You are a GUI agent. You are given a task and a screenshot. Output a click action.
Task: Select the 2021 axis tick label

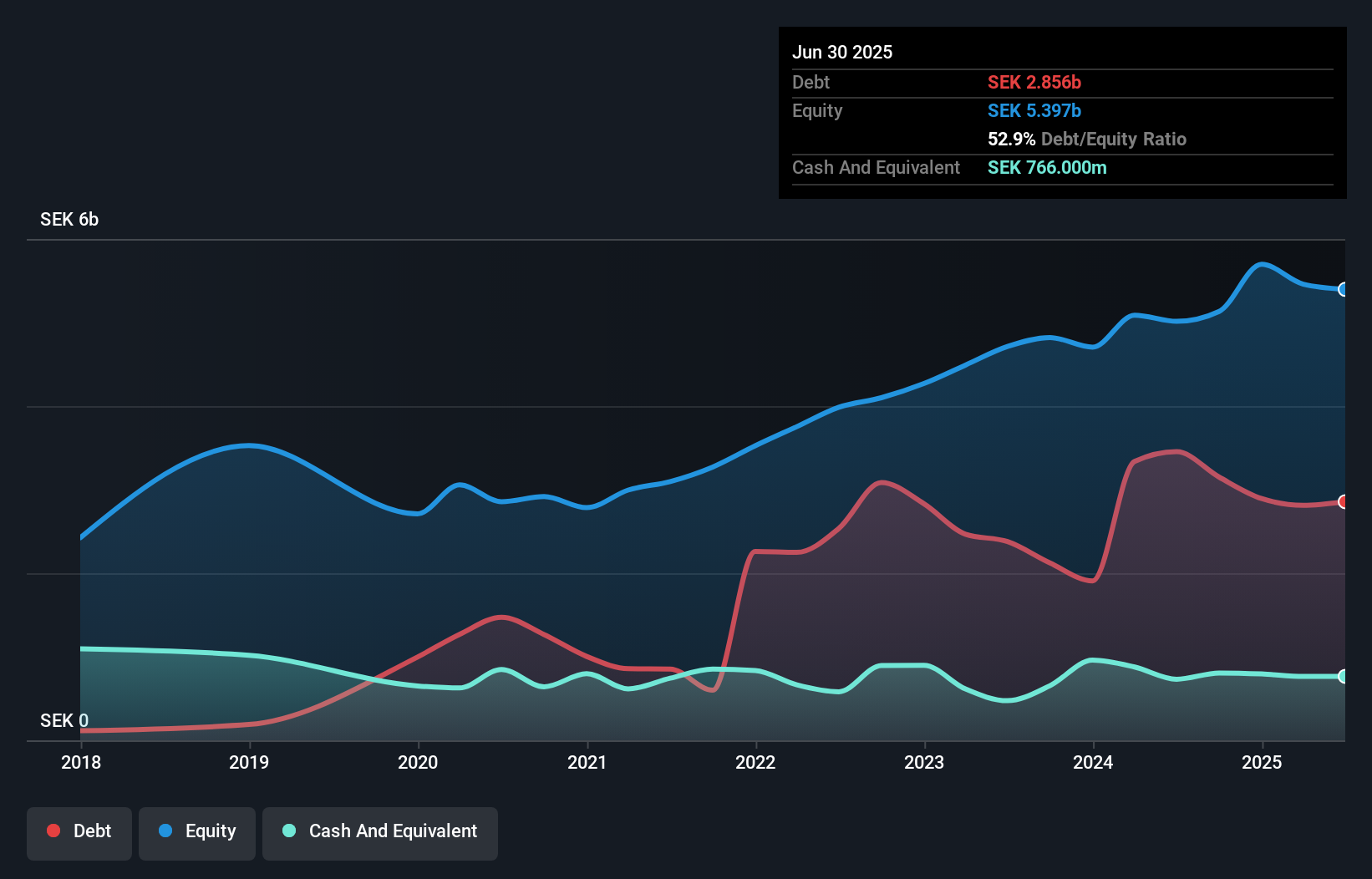coord(587,762)
